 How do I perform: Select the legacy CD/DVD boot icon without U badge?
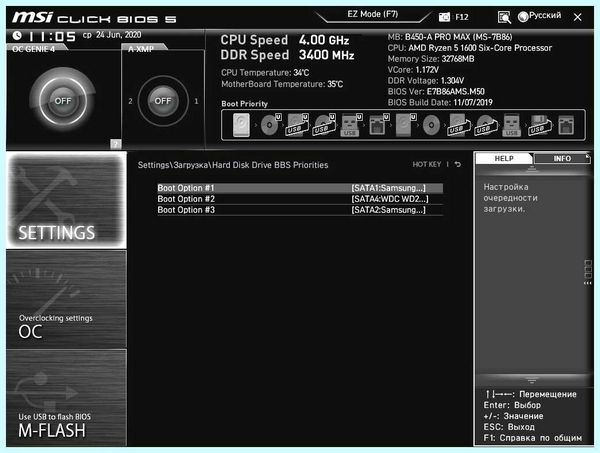pos(431,125)
